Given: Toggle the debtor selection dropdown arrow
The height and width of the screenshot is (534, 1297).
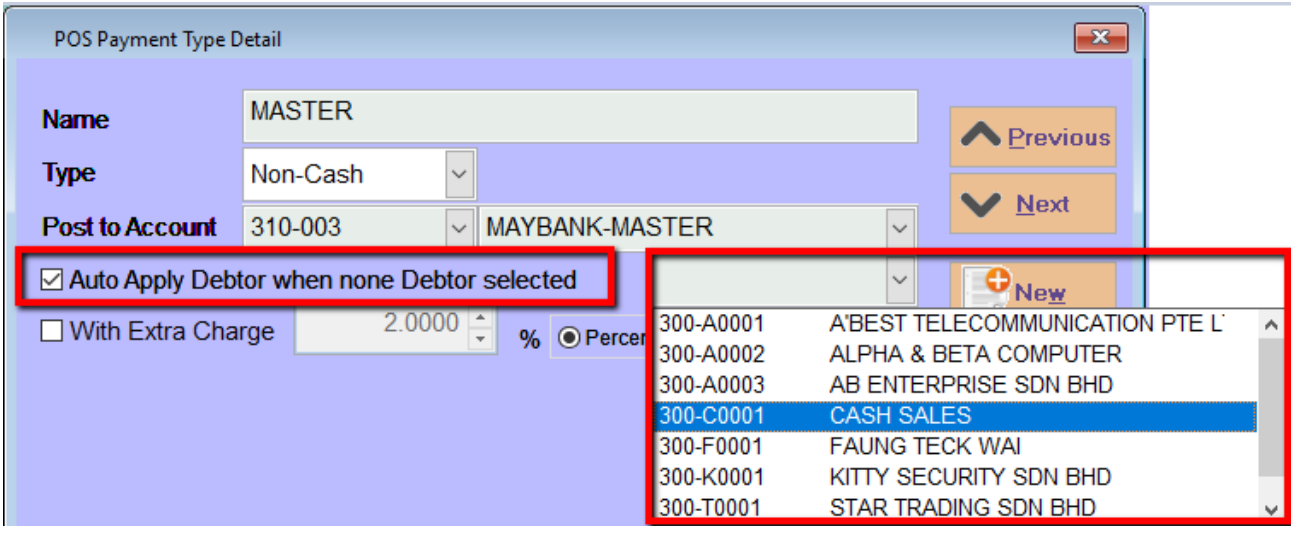Looking at the screenshot, I should [x=898, y=281].
